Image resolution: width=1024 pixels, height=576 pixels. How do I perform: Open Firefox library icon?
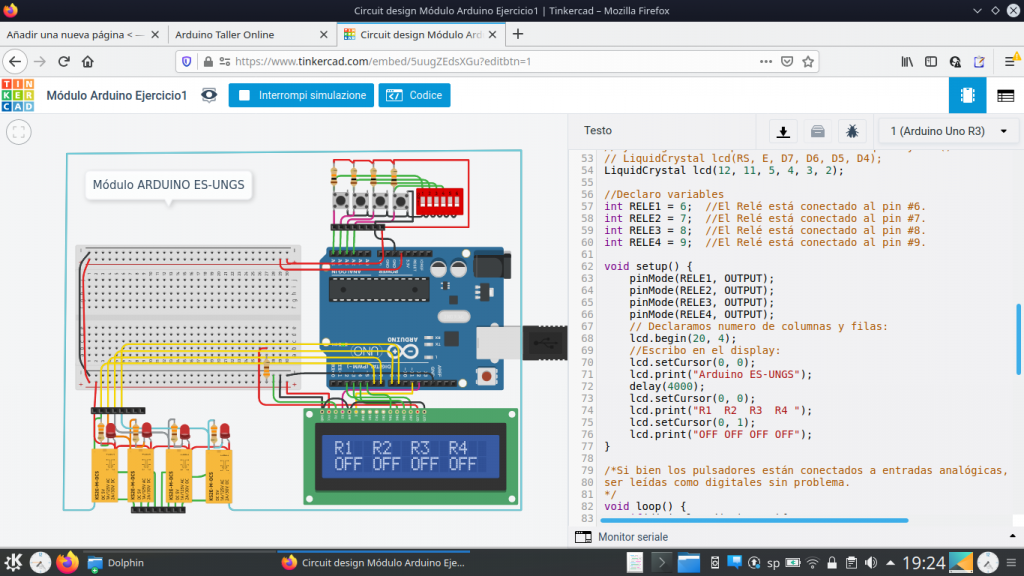point(907,61)
